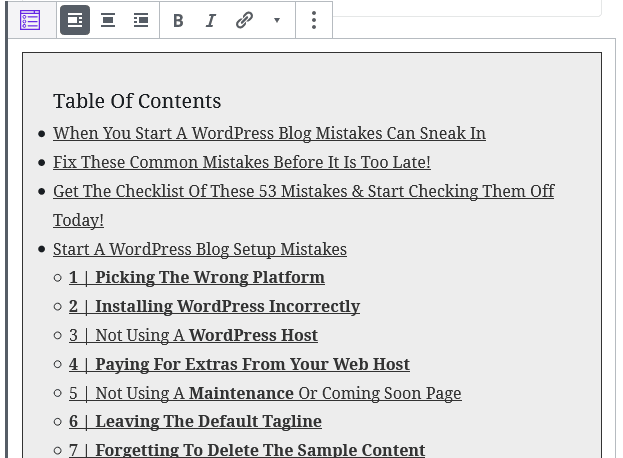Open 'Fix These Common Mistakes Before It Is Too Late!' link

(x=242, y=162)
